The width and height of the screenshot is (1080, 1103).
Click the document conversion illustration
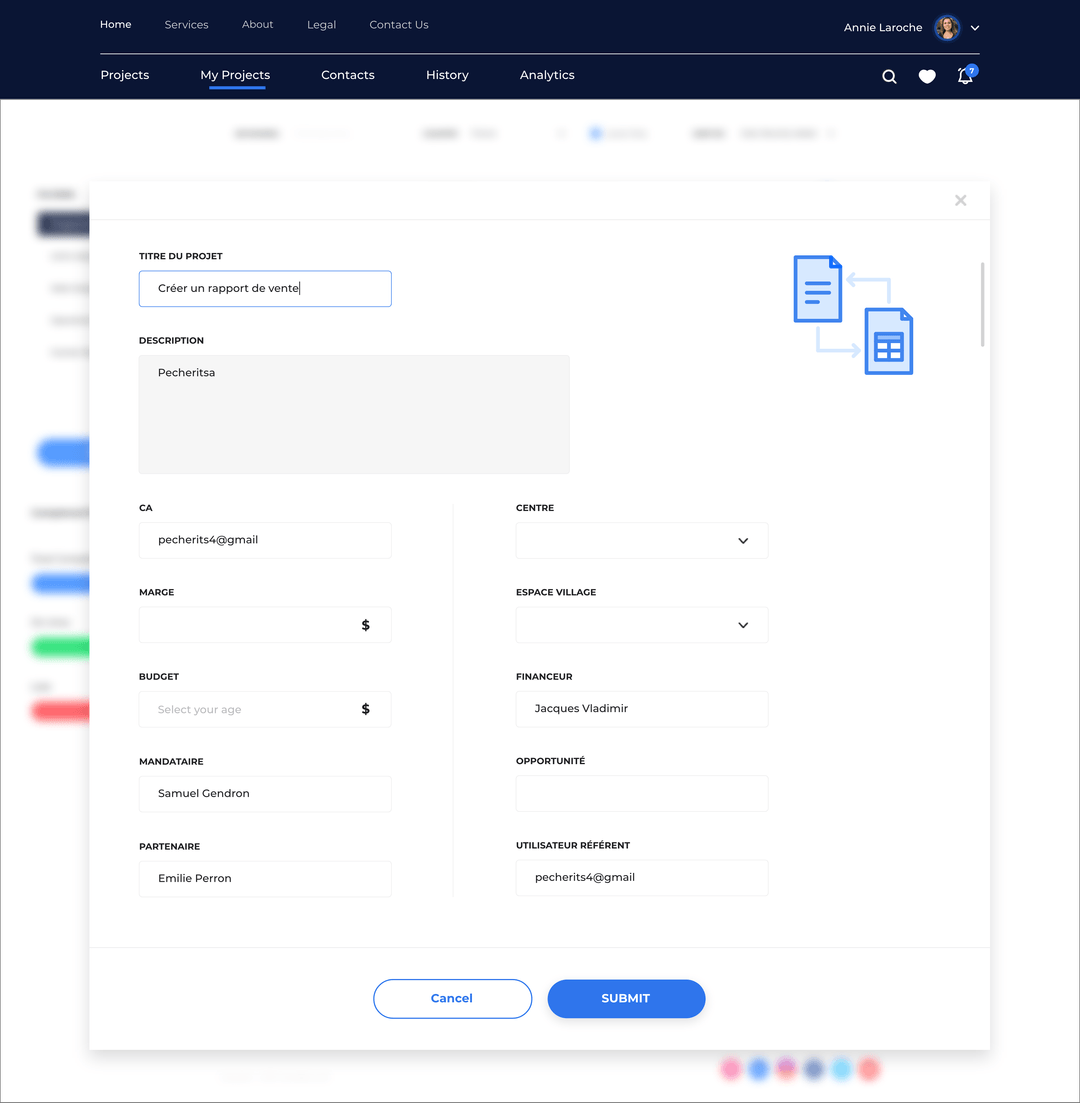[x=853, y=314]
